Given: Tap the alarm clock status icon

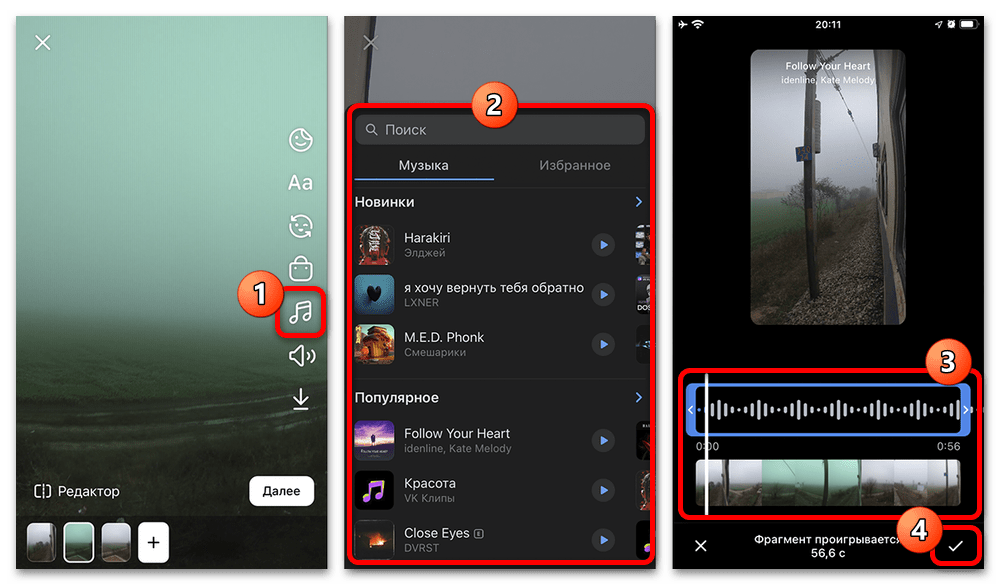Looking at the screenshot, I should tap(951, 24).
